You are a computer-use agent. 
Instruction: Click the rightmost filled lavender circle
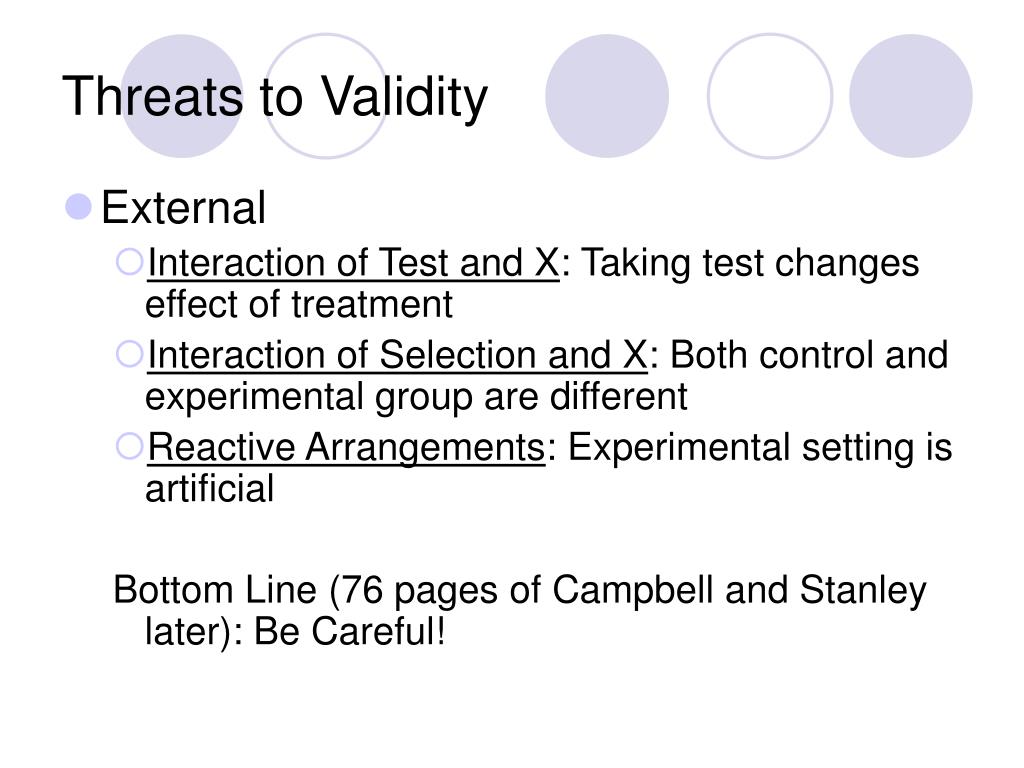point(910,96)
